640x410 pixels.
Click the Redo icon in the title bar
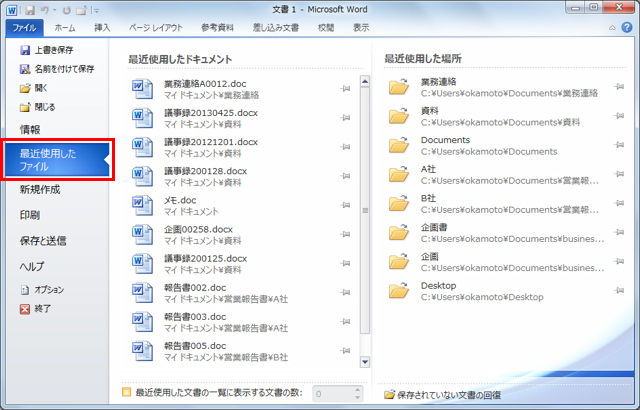tap(67, 10)
